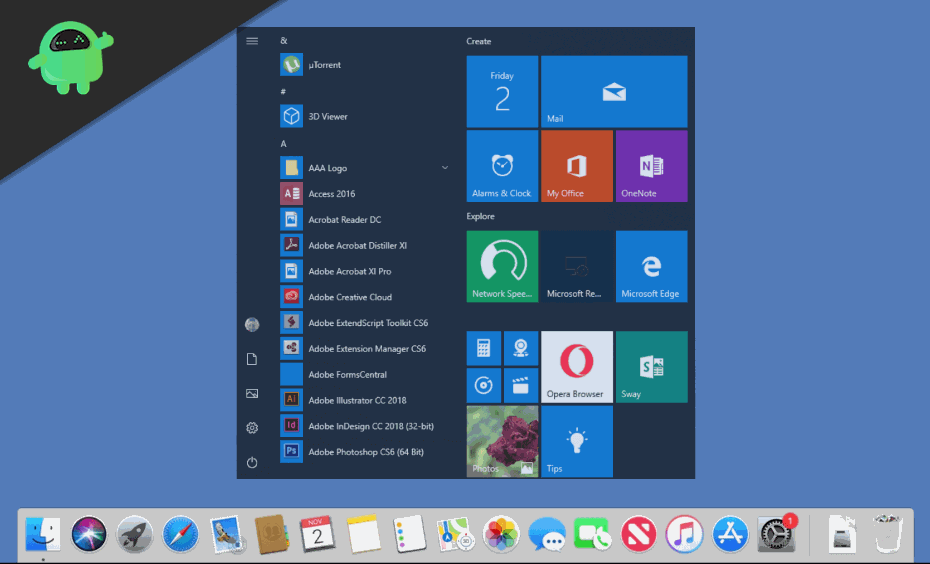Open the Power options button

[x=252, y=462]
